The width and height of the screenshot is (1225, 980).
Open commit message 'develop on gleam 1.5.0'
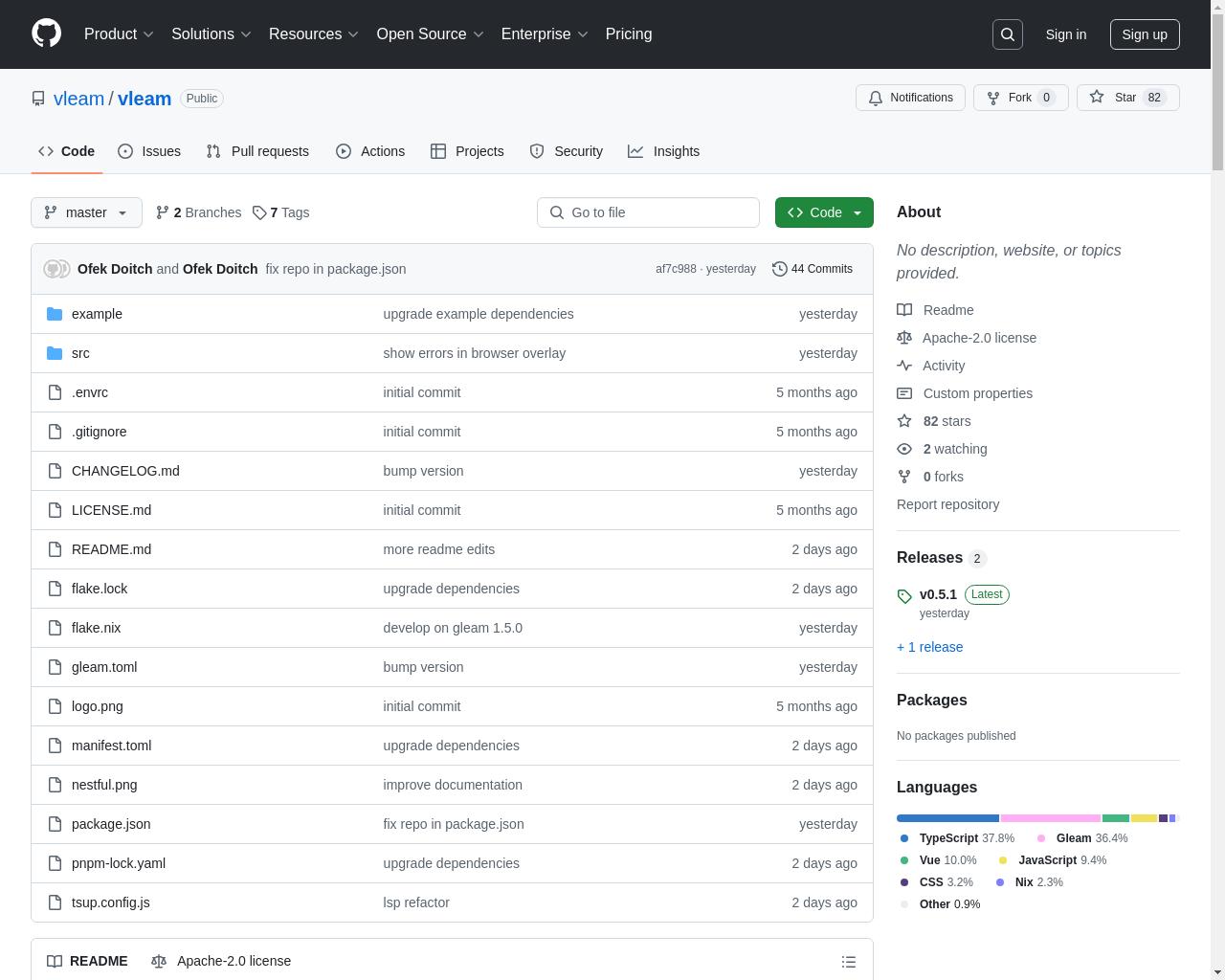[453, 628]
